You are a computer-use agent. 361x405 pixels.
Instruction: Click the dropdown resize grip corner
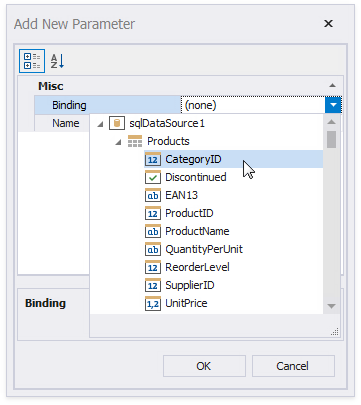coord(335,331)
